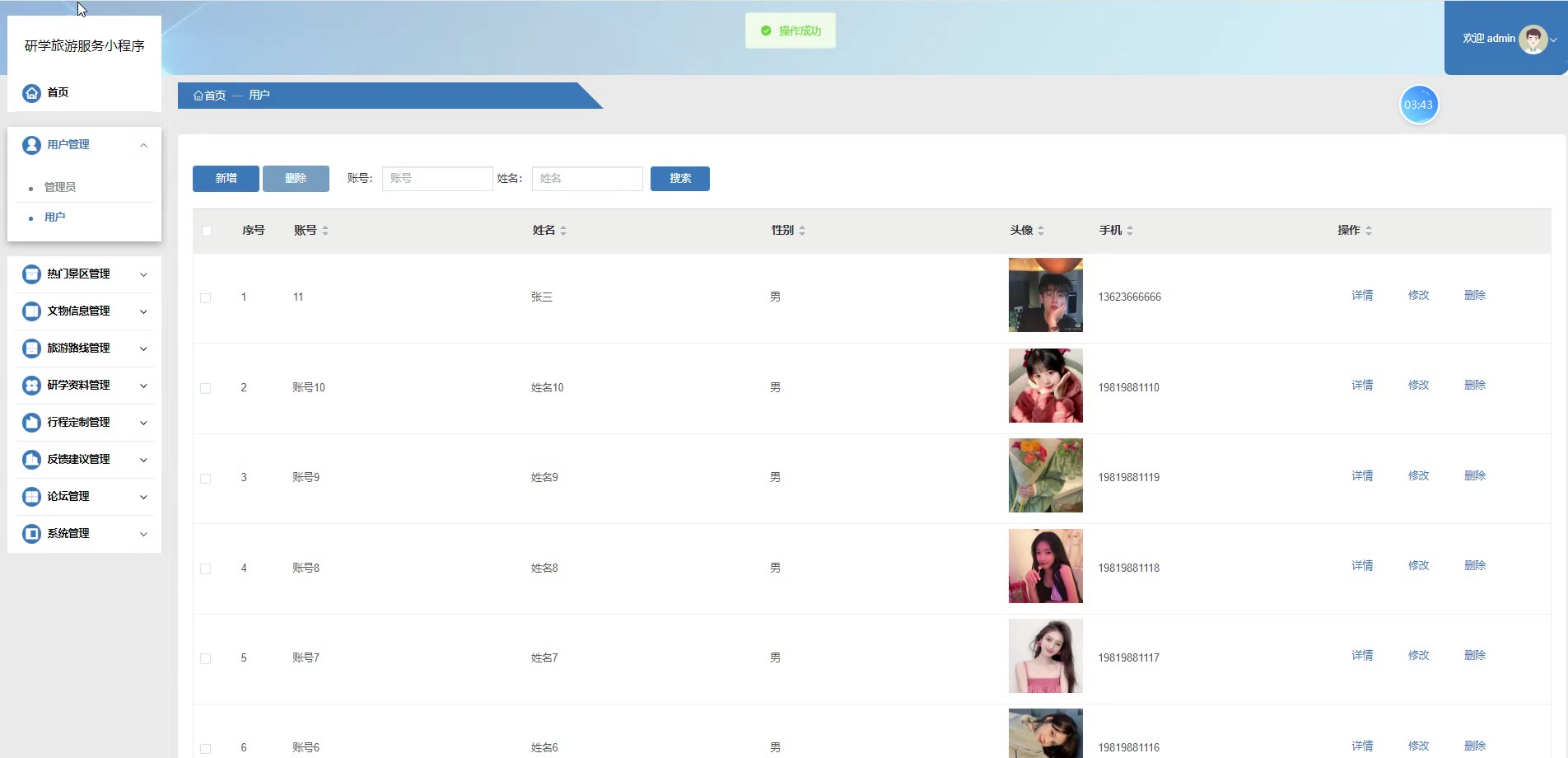Click 张三's avatar thumbnail
Screen dimensions: 1568x758
[1046, 295]
